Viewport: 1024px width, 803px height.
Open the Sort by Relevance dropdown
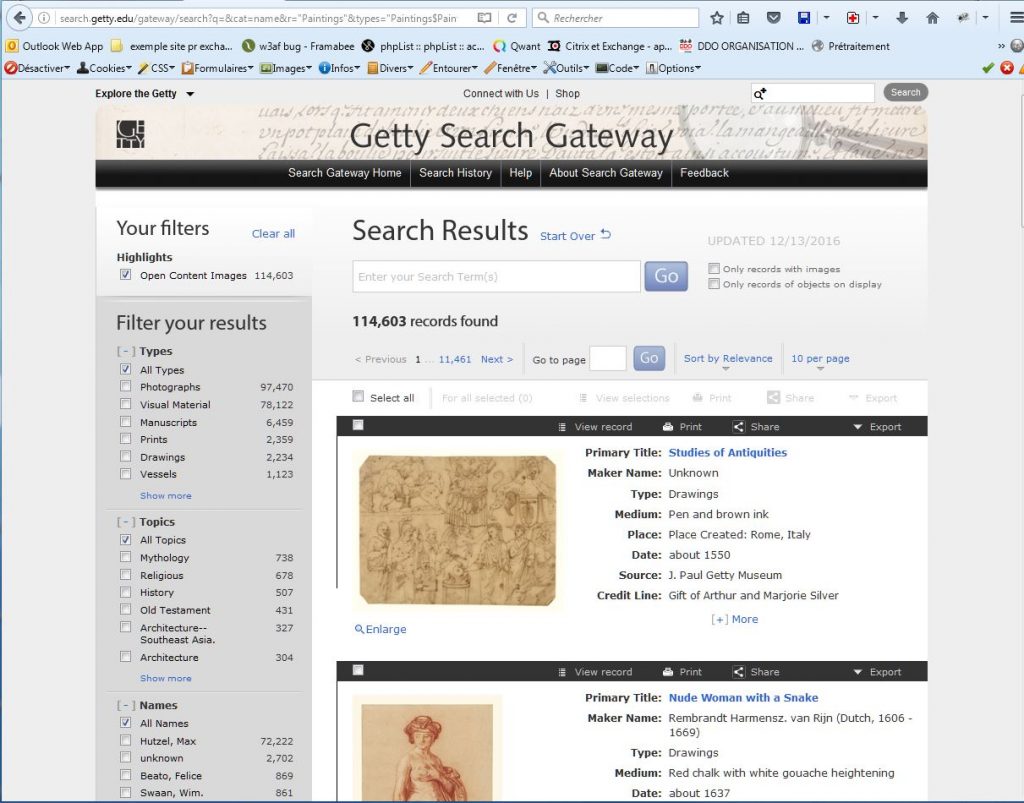click(x=727, y=359)
